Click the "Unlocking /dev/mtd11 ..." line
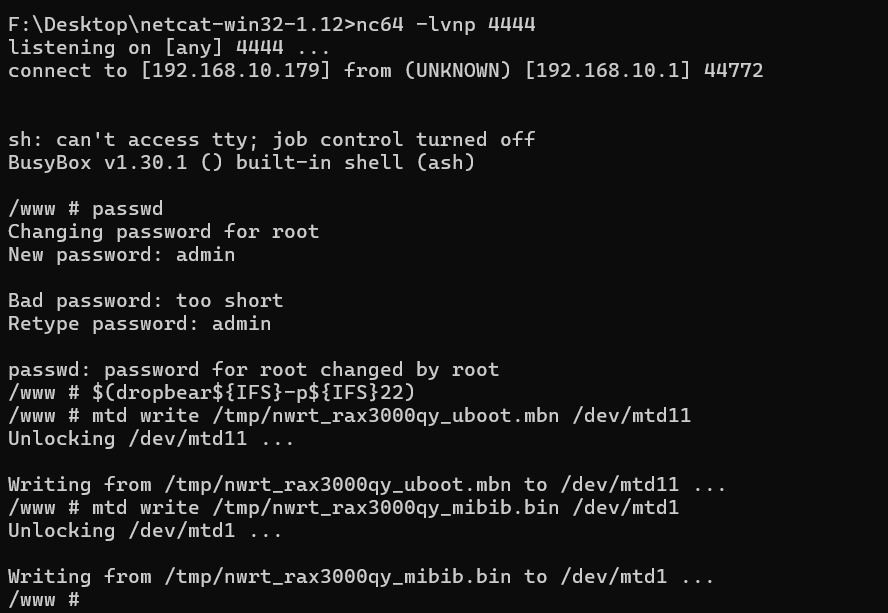Screen dimensions: 888x613 pyautogui.click(x=150, y=438)
